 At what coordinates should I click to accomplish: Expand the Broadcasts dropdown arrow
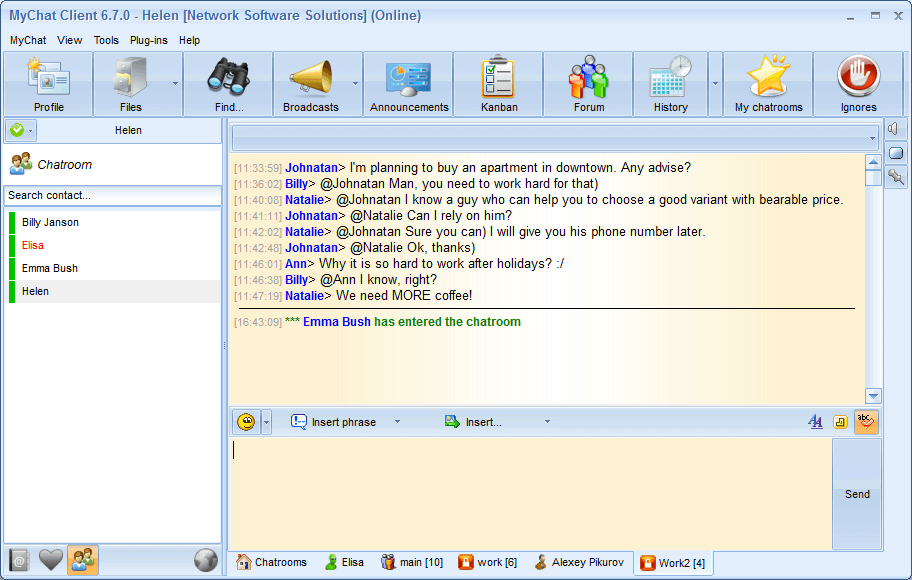click(355, 84)
